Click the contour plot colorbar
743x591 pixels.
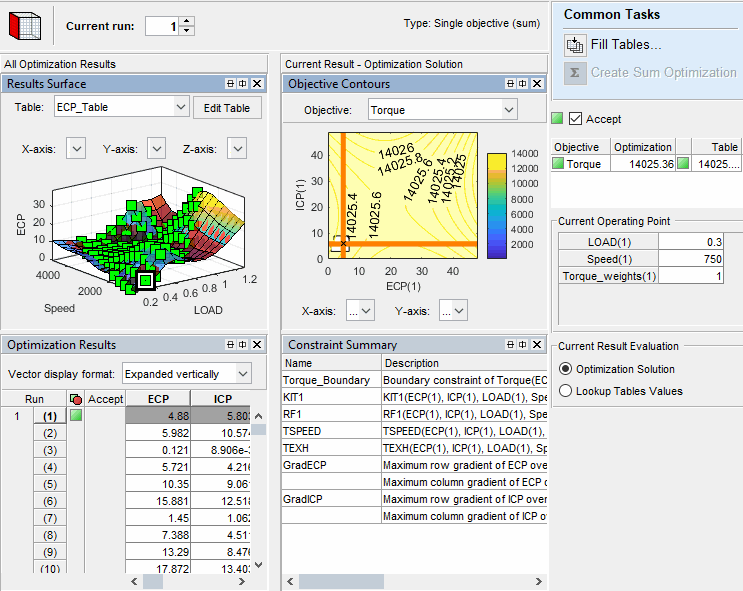pos(497,206)
